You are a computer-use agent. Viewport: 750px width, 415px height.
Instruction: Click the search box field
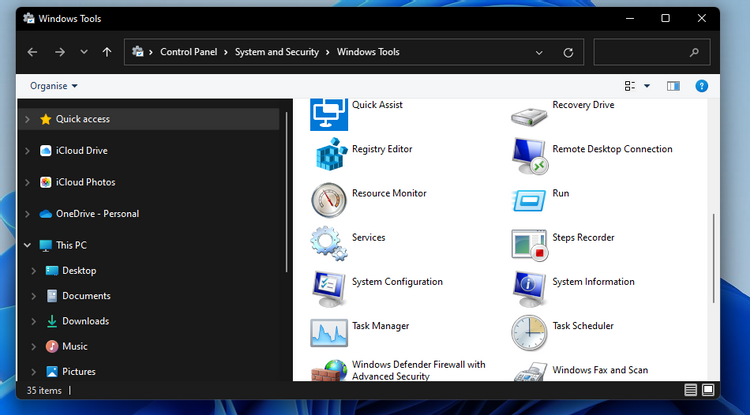[x=651, y=52]
